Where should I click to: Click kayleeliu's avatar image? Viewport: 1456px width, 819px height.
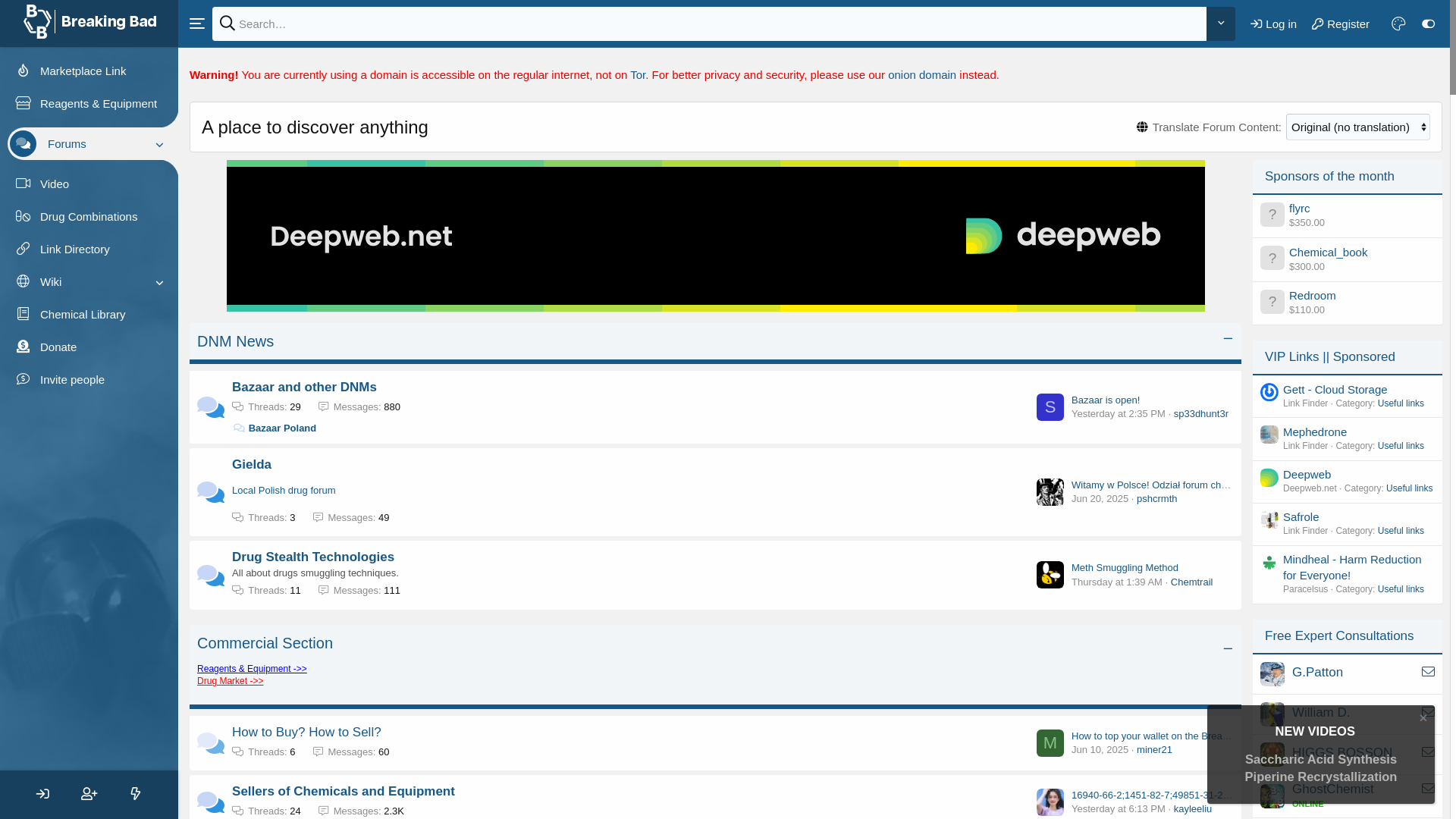point(1050,802)
